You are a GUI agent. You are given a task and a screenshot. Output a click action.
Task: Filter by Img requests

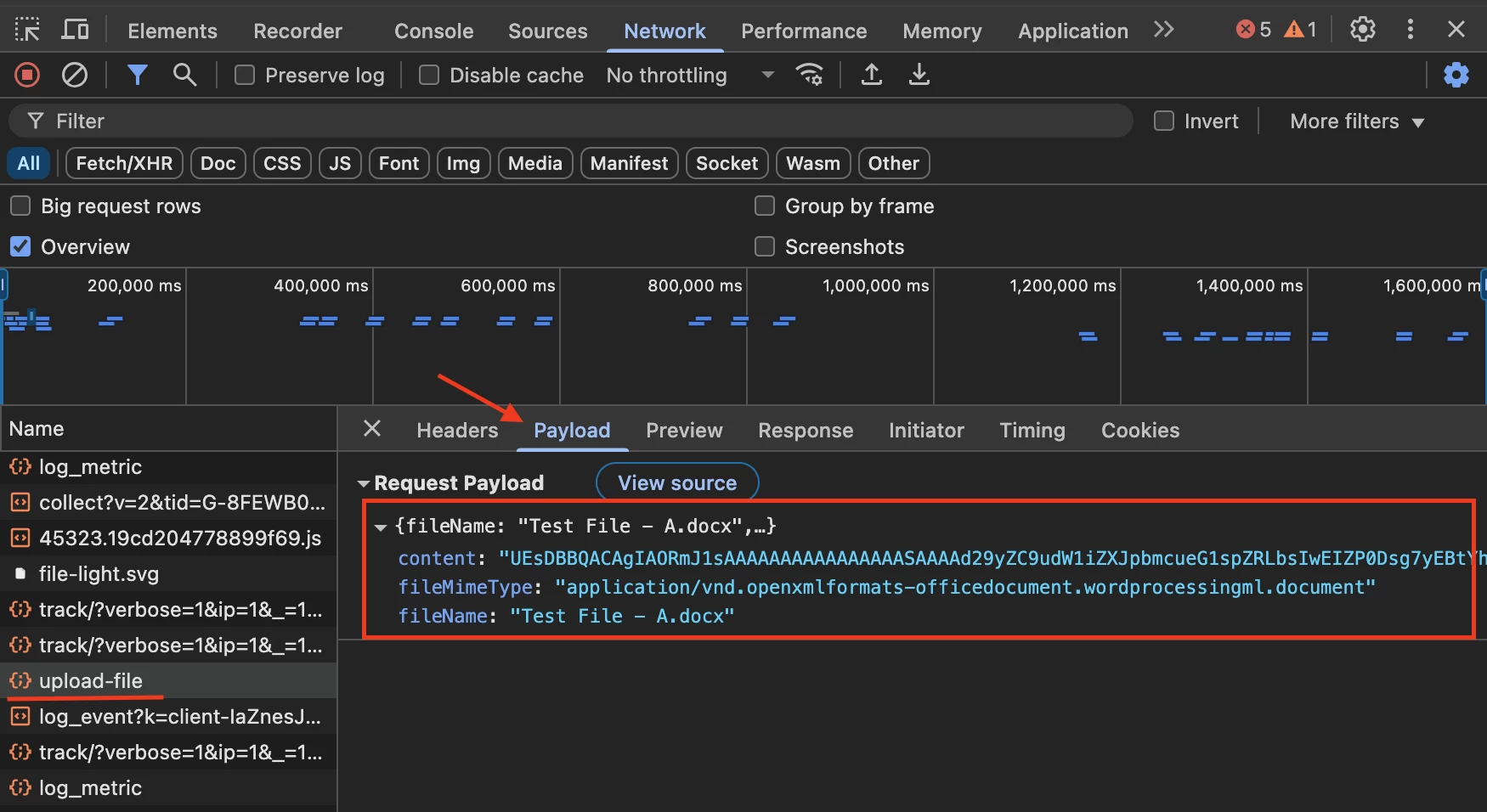(463, 163)
